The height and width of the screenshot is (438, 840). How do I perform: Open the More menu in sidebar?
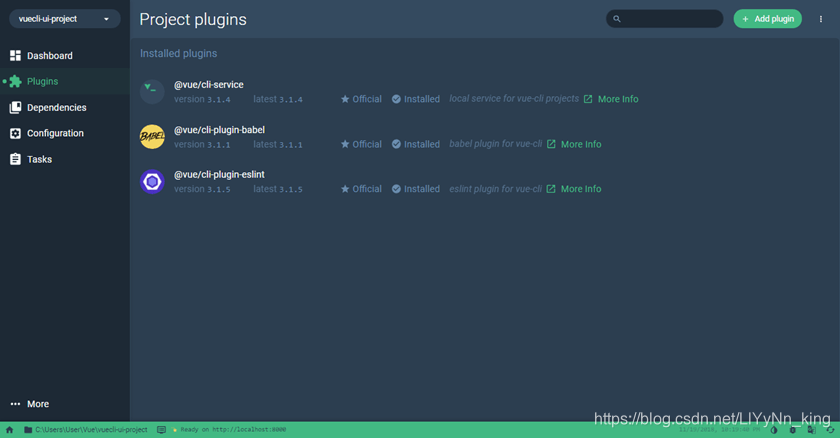(x=64, y=404)
